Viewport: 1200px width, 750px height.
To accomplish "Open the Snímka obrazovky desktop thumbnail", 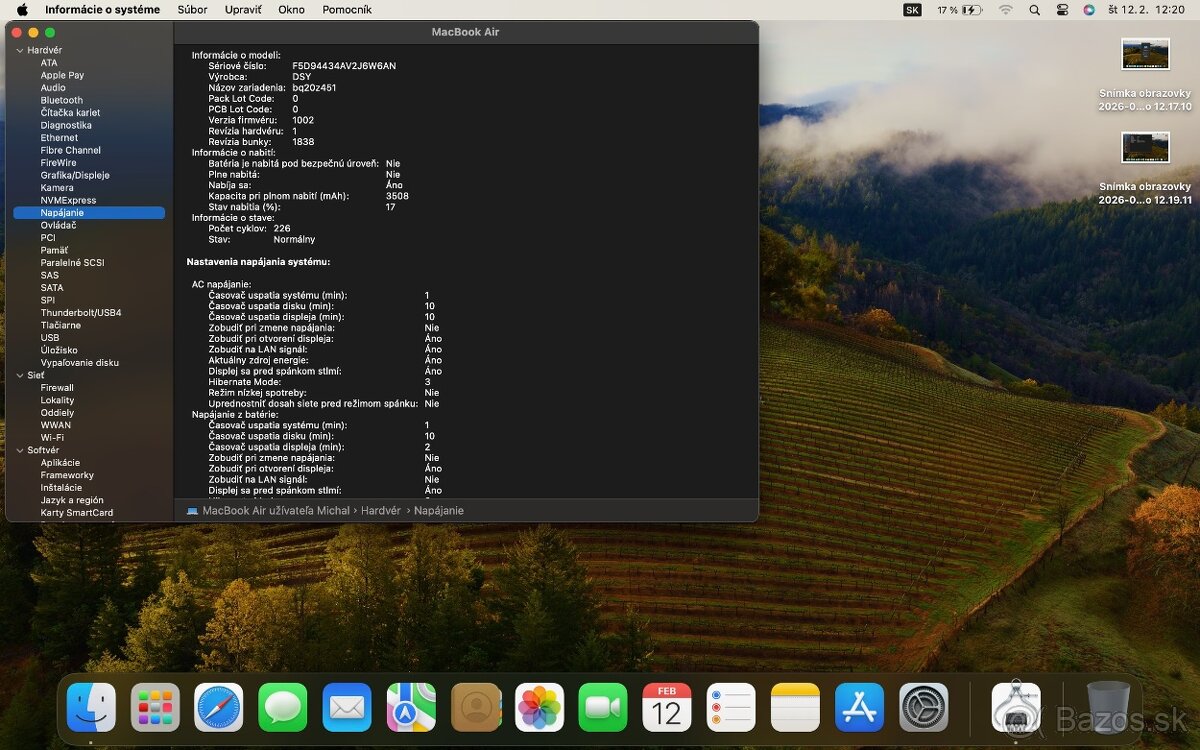I will pos(1144,55).
